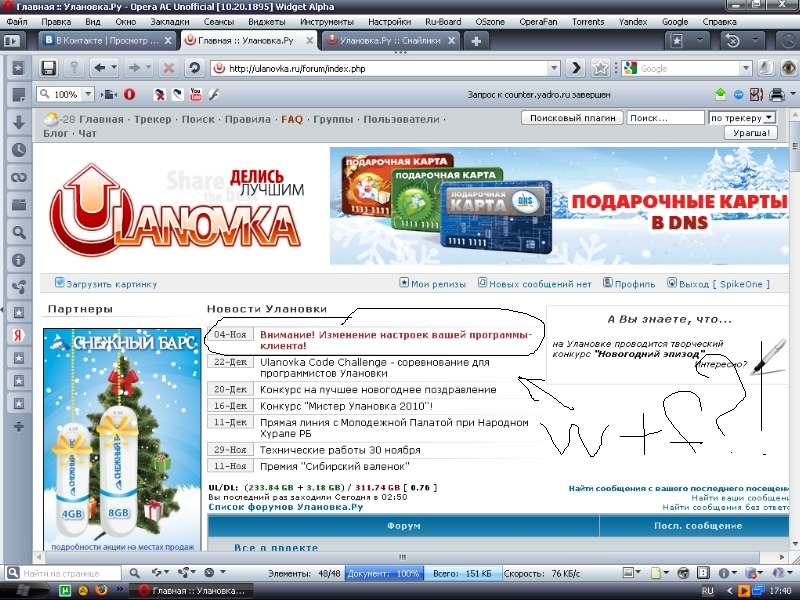Open the Torrents menu
The image size is (800, 600).
pos(588,22)
